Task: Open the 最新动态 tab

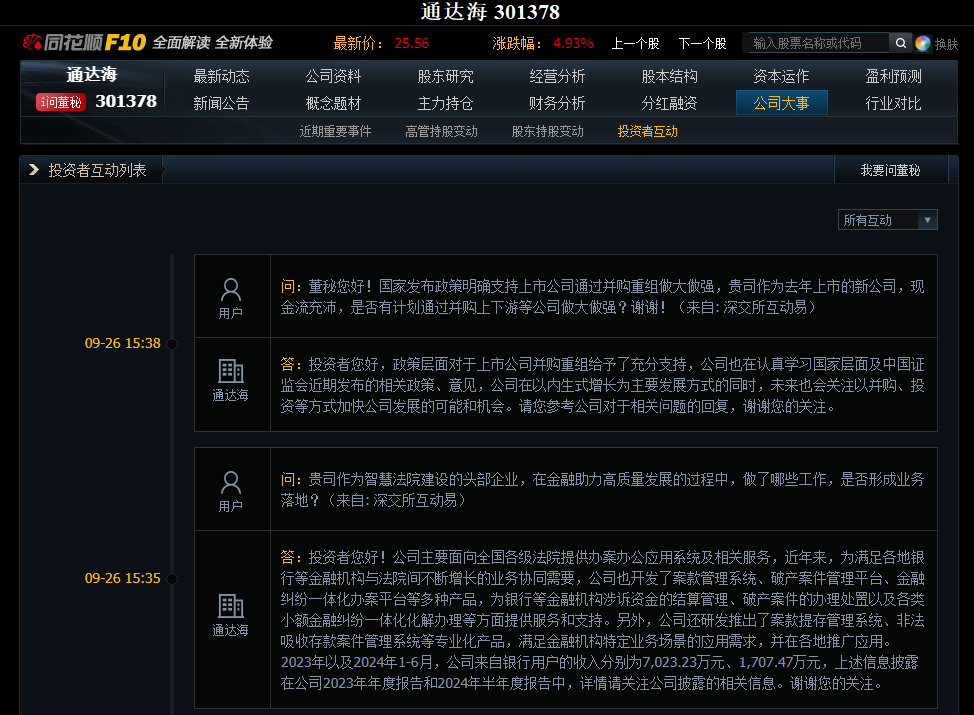Action: (221, 76)
